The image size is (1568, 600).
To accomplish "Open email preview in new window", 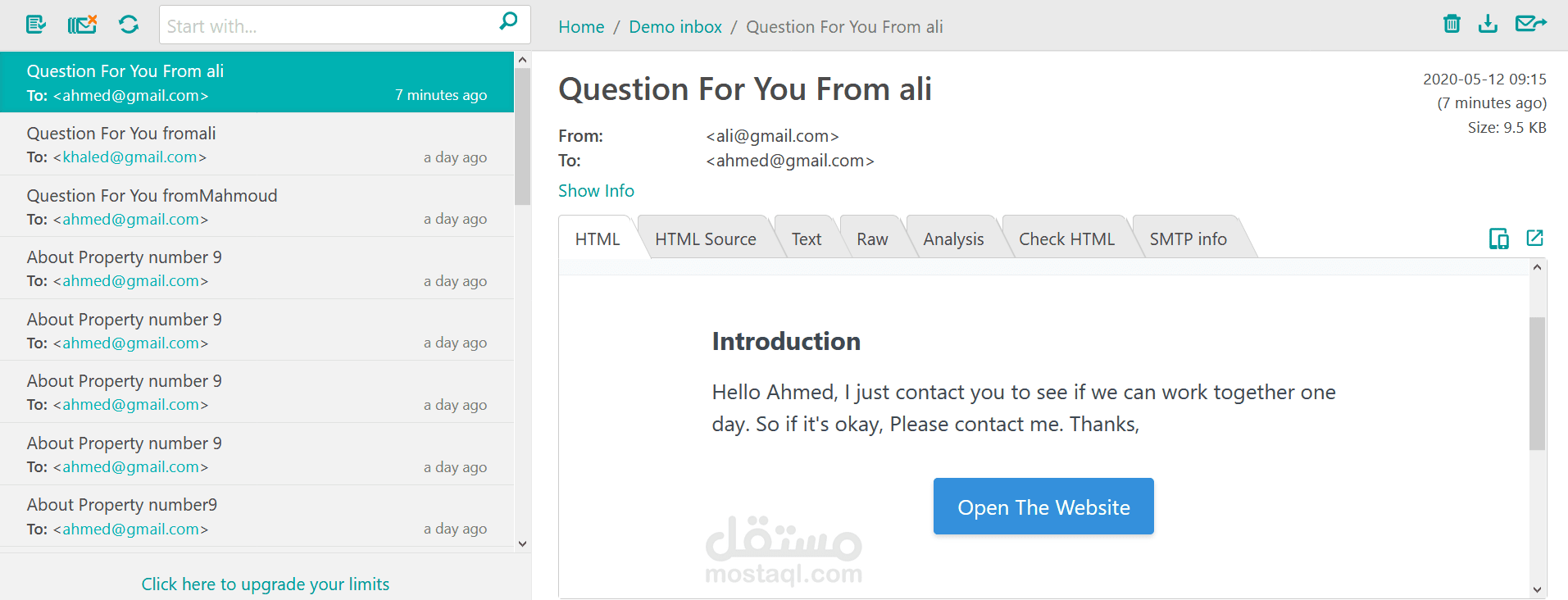I will pos(1534,239).
